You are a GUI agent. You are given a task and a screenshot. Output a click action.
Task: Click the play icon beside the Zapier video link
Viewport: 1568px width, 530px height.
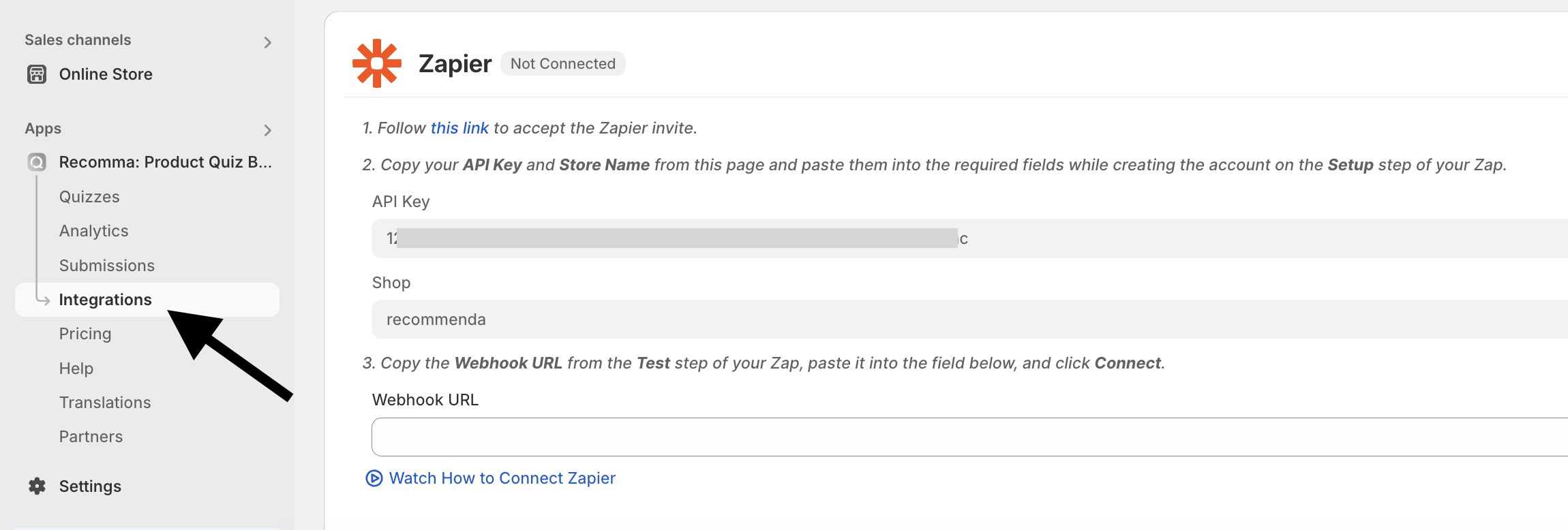point(374,478)
